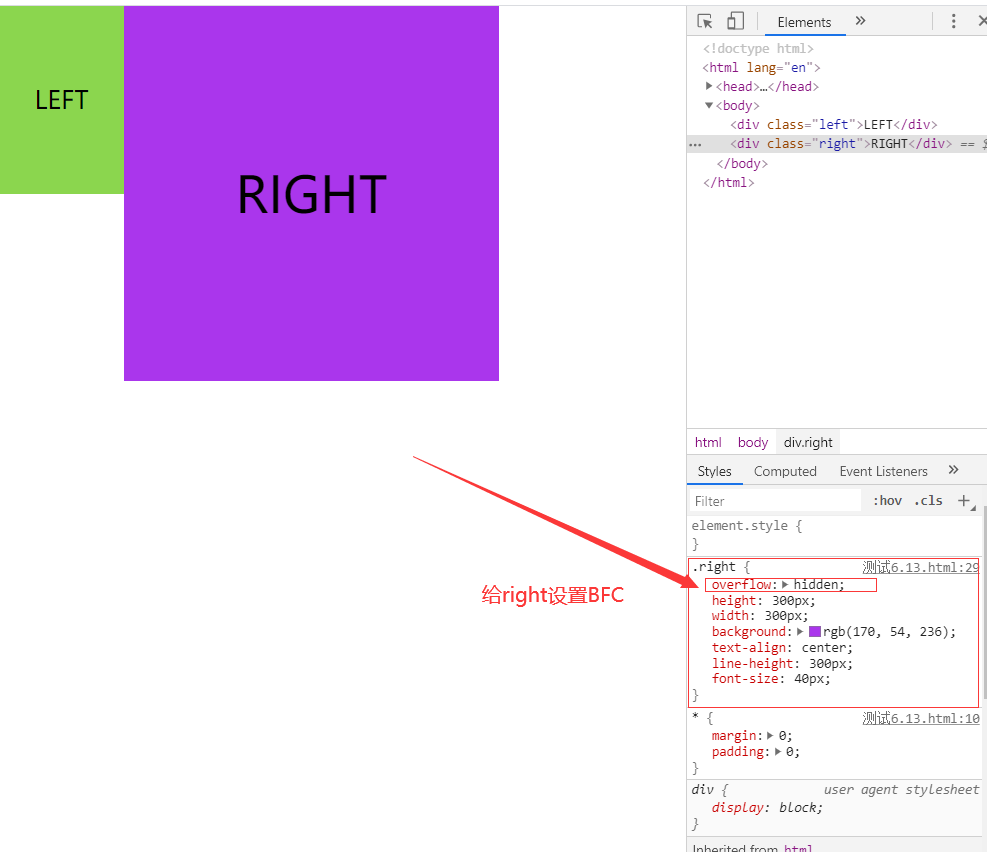Image resolution: width=987 pixels, height=852 pixels.
Task: Toggle the device toolbar icon
Action: (x=735, y=21)
